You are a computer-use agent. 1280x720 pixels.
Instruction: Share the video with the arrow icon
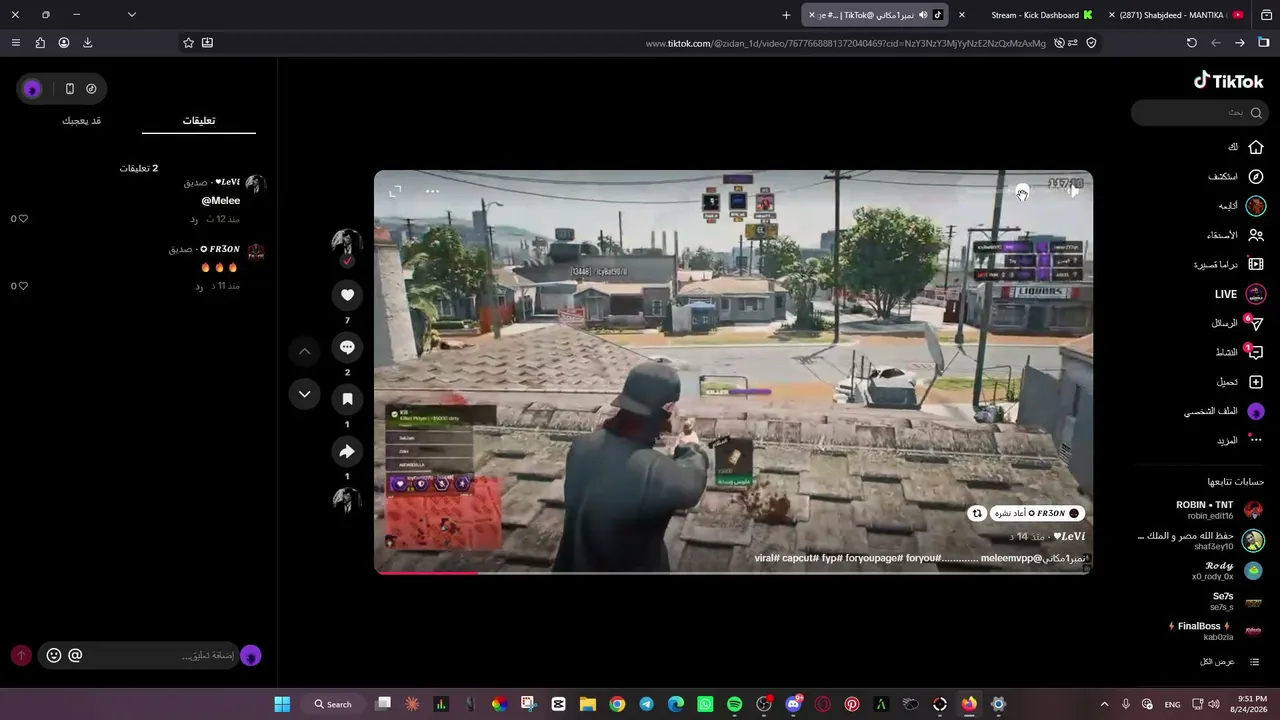tap(347, 451)
